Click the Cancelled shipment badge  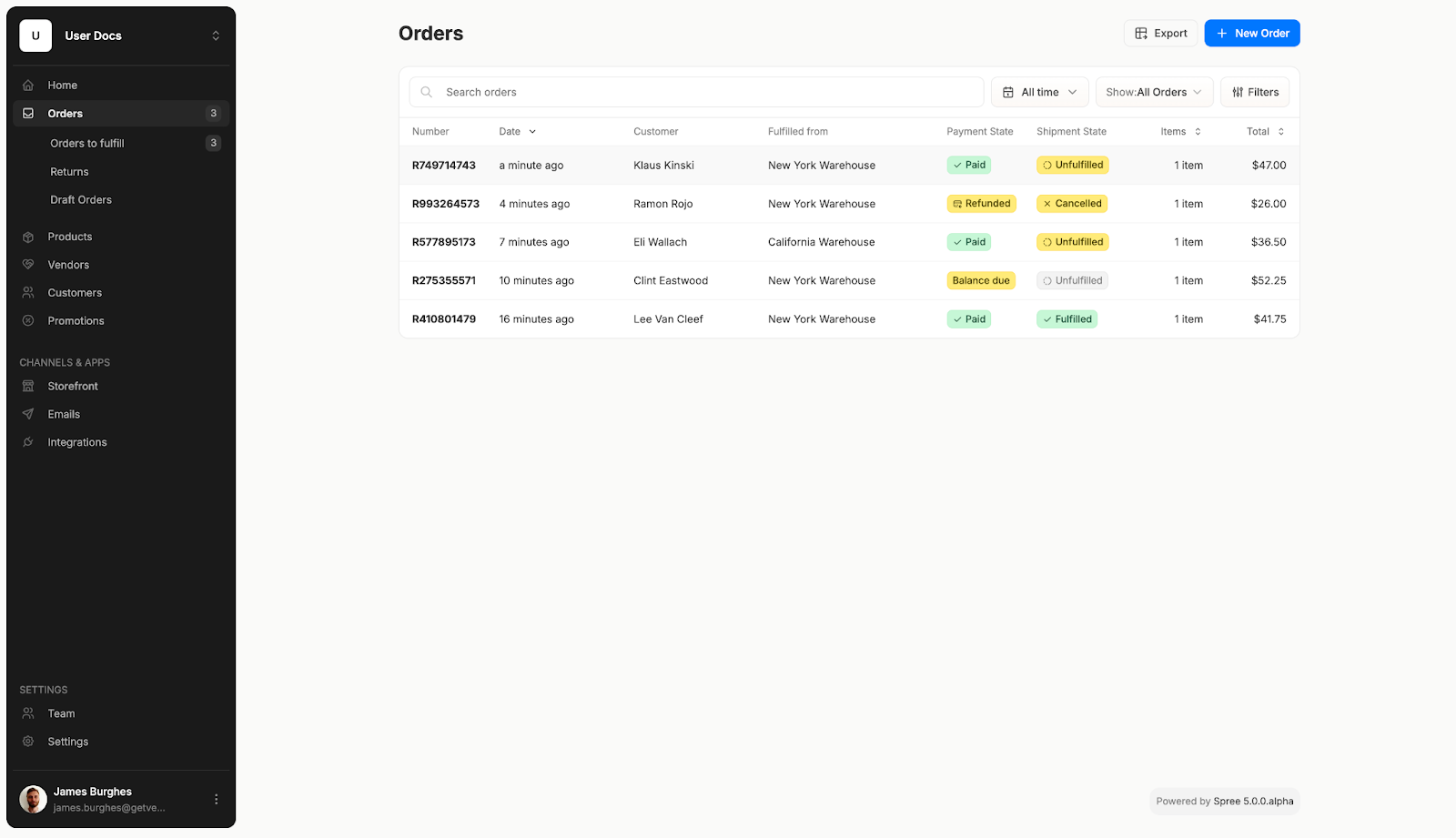pos(1072,204)
